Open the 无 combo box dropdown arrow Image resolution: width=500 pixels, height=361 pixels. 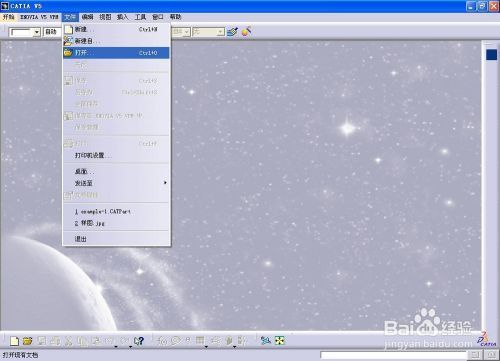pos(220,32)
